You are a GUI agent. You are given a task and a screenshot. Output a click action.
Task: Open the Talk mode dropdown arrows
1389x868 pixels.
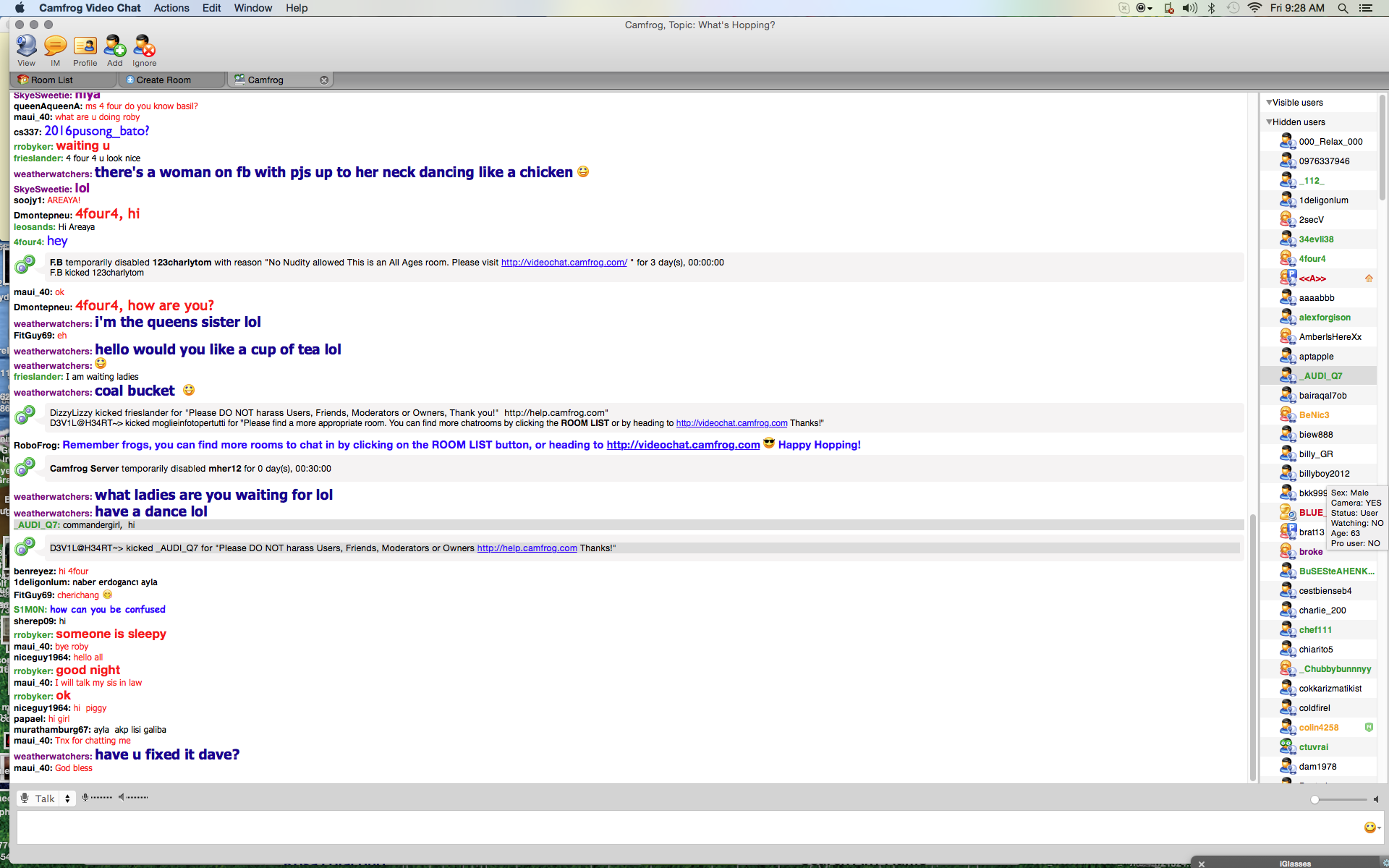67,799
